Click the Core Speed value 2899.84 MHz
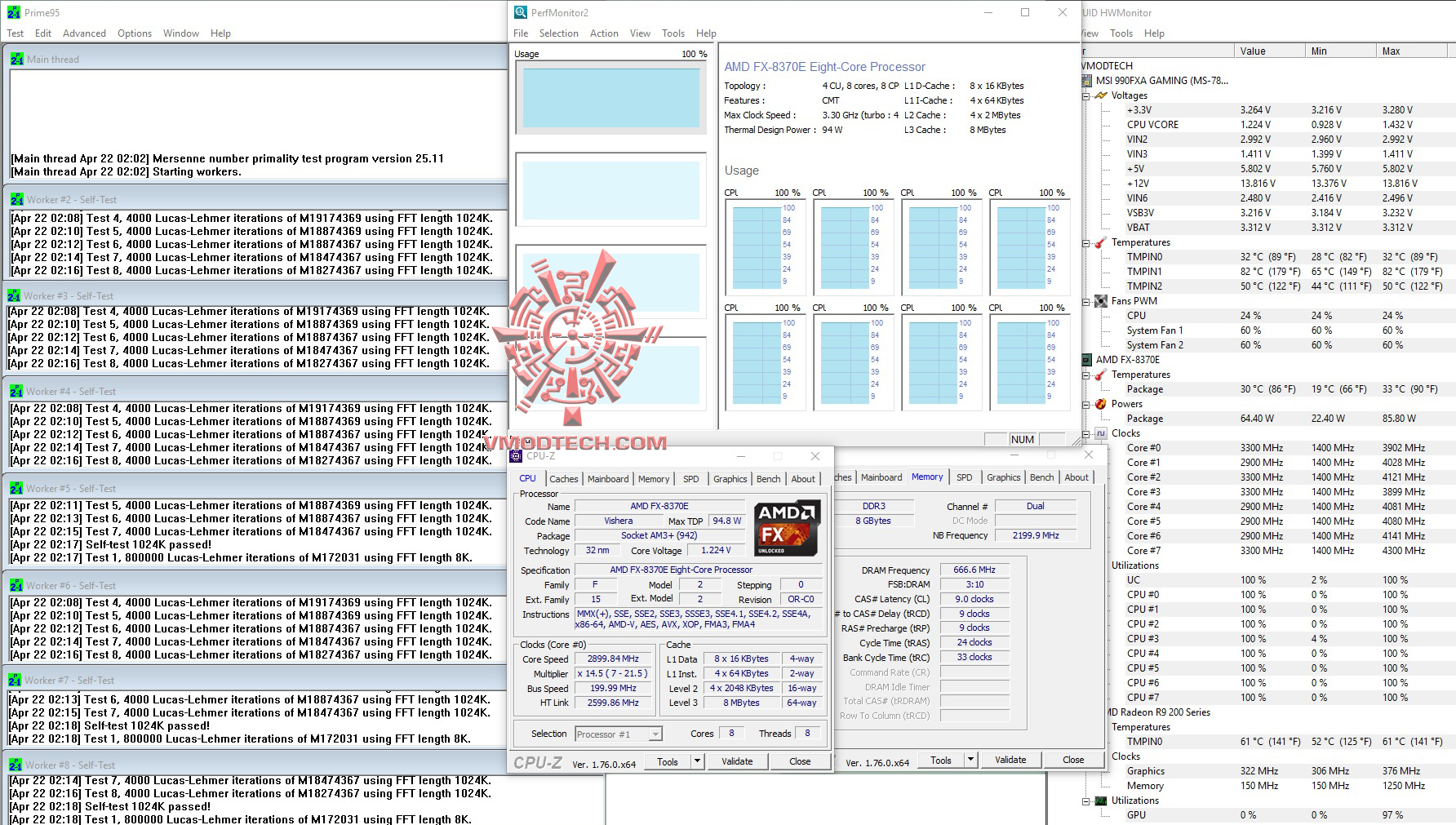The image size is (1456, 825). (x=612, y=659)
